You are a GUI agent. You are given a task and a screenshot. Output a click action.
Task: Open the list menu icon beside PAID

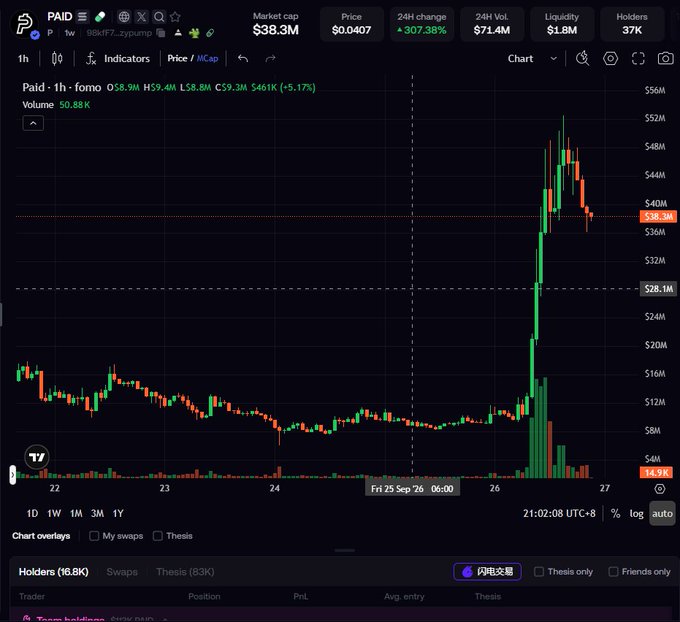82,16
